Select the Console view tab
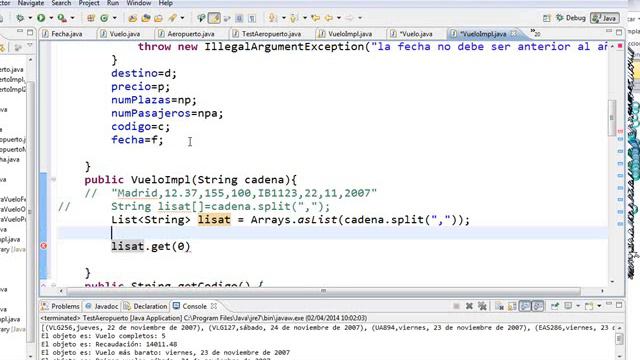This screenshot has width=640, height=360. (x=195, y=306)
